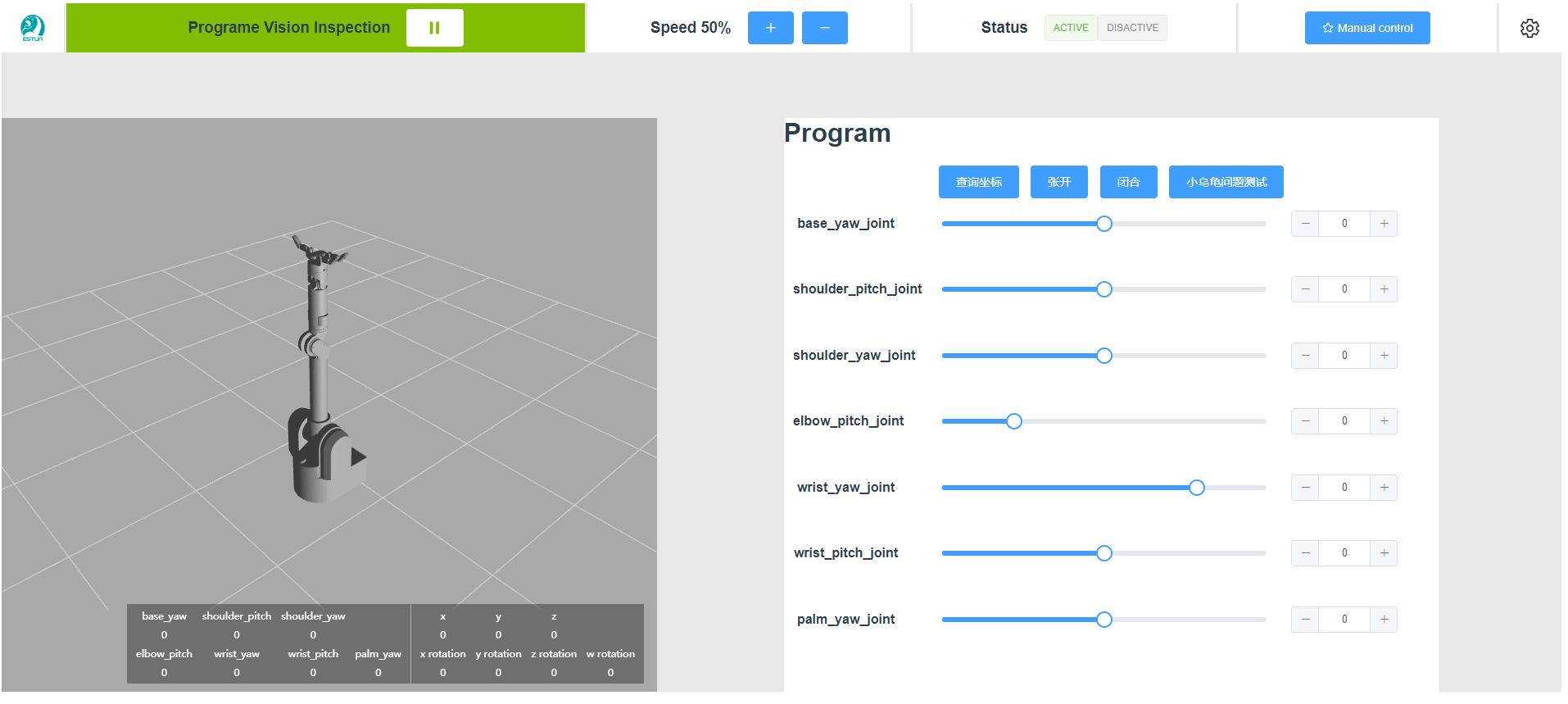The image size is (1568, 704).
Task: Click the plus stepper for base_yaw_joint
Action: (1384, 224)
